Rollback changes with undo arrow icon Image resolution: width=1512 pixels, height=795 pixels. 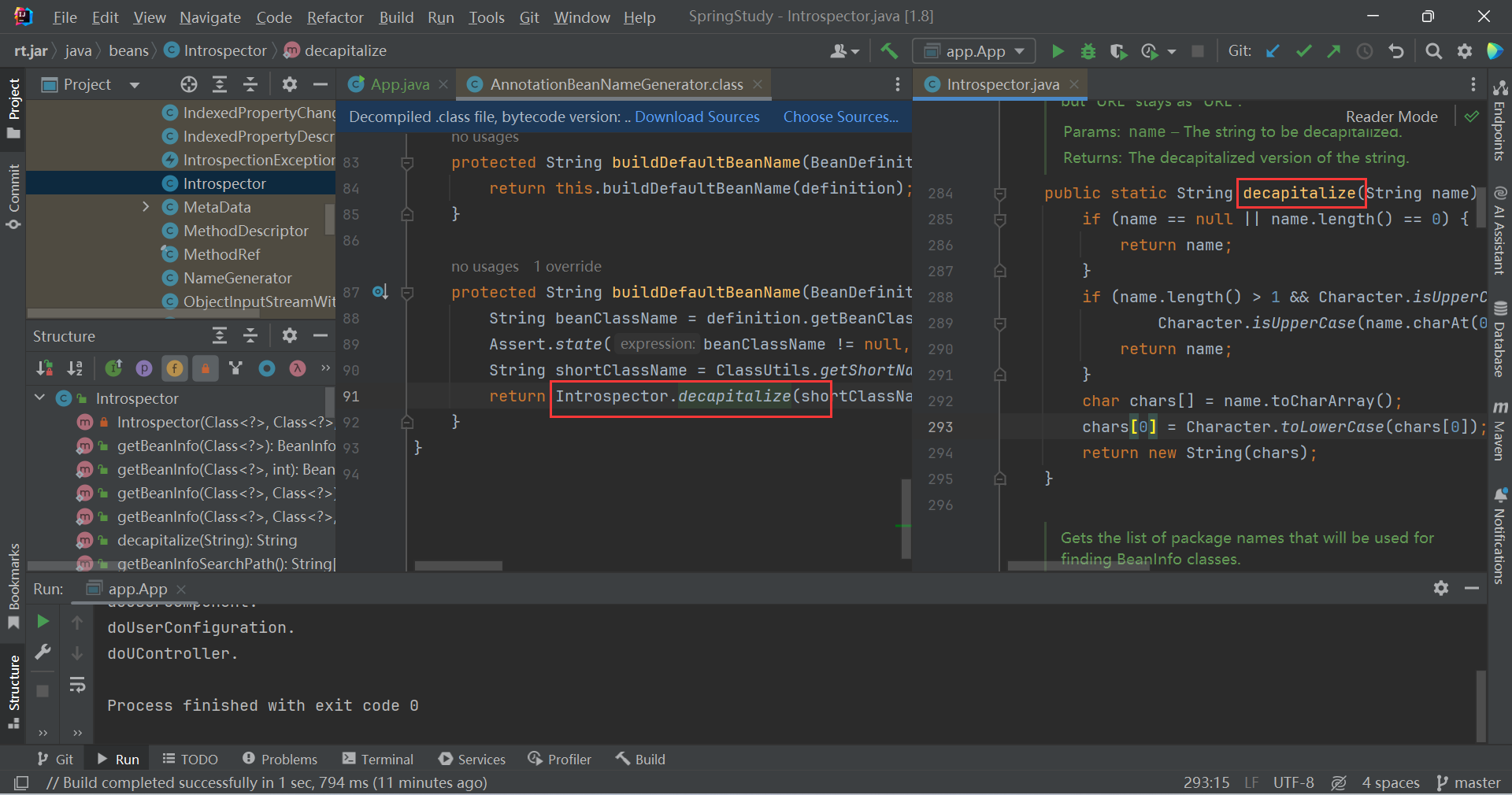1396,51
